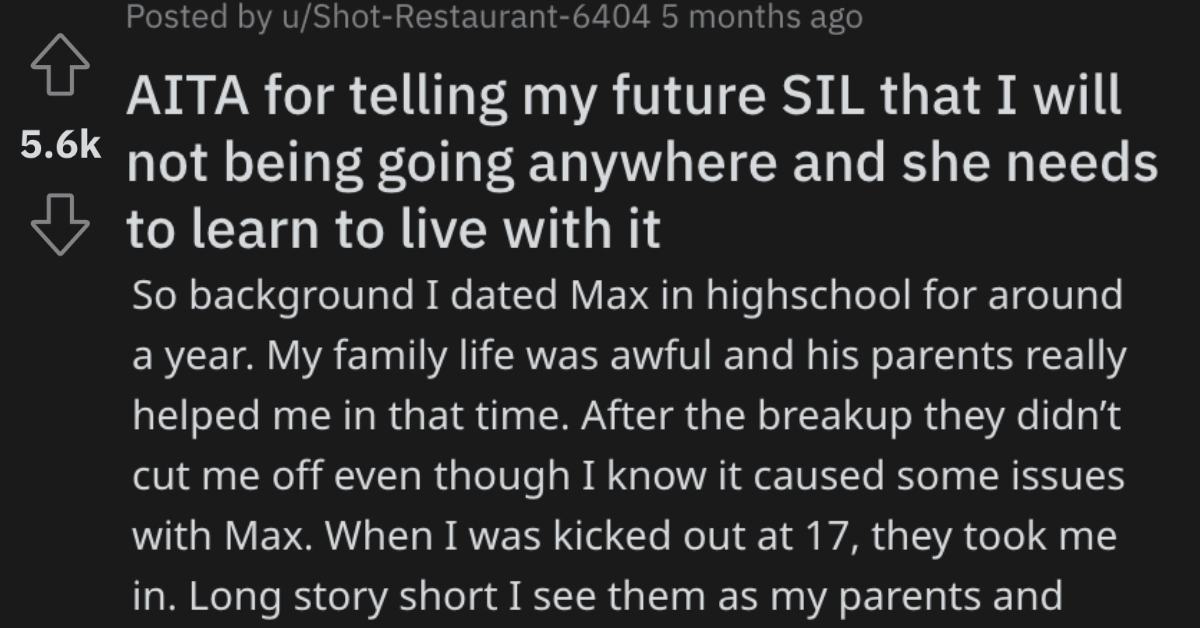Click body line starting 'in. Long story short'
The height and width of the screenshot is (628, 1200).
596,596
